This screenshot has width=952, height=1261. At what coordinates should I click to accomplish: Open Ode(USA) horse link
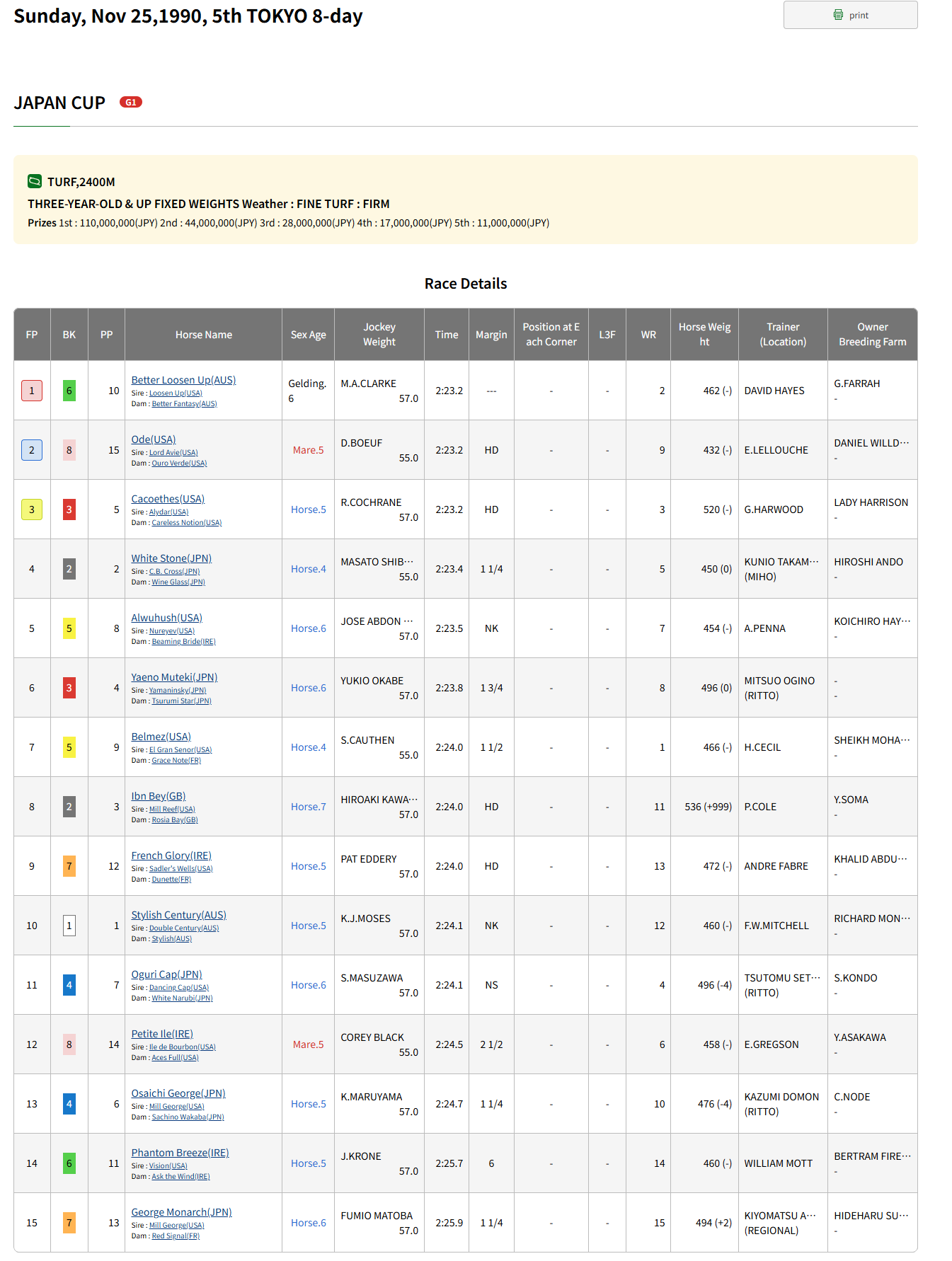coord(154,439)
